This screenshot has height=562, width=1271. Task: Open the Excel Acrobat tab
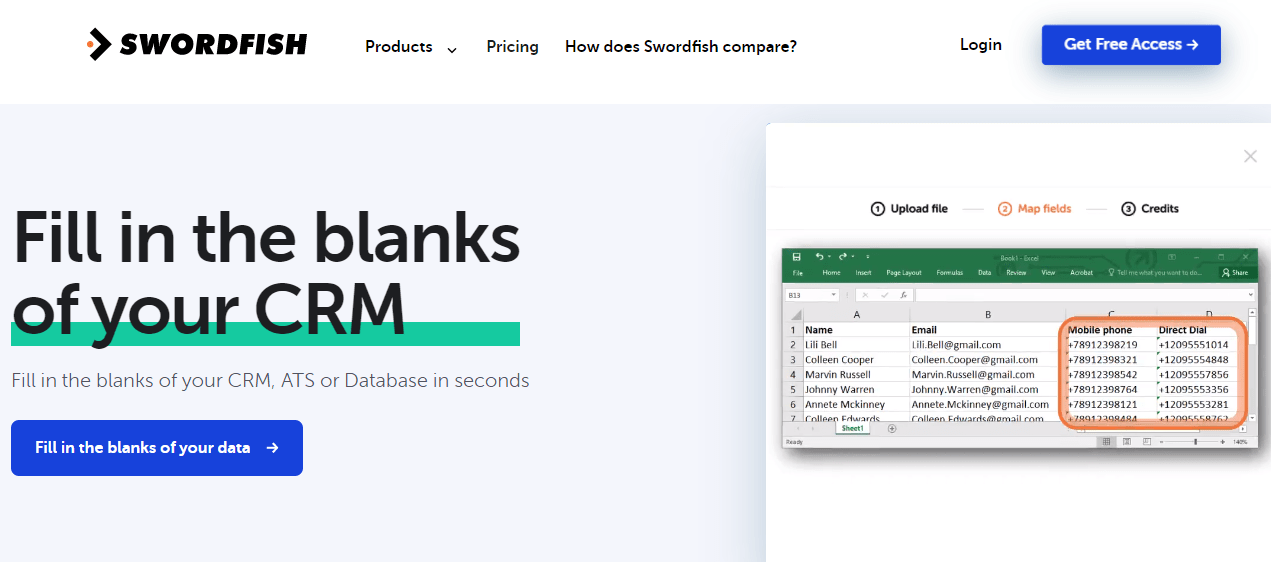(1081, 273)
